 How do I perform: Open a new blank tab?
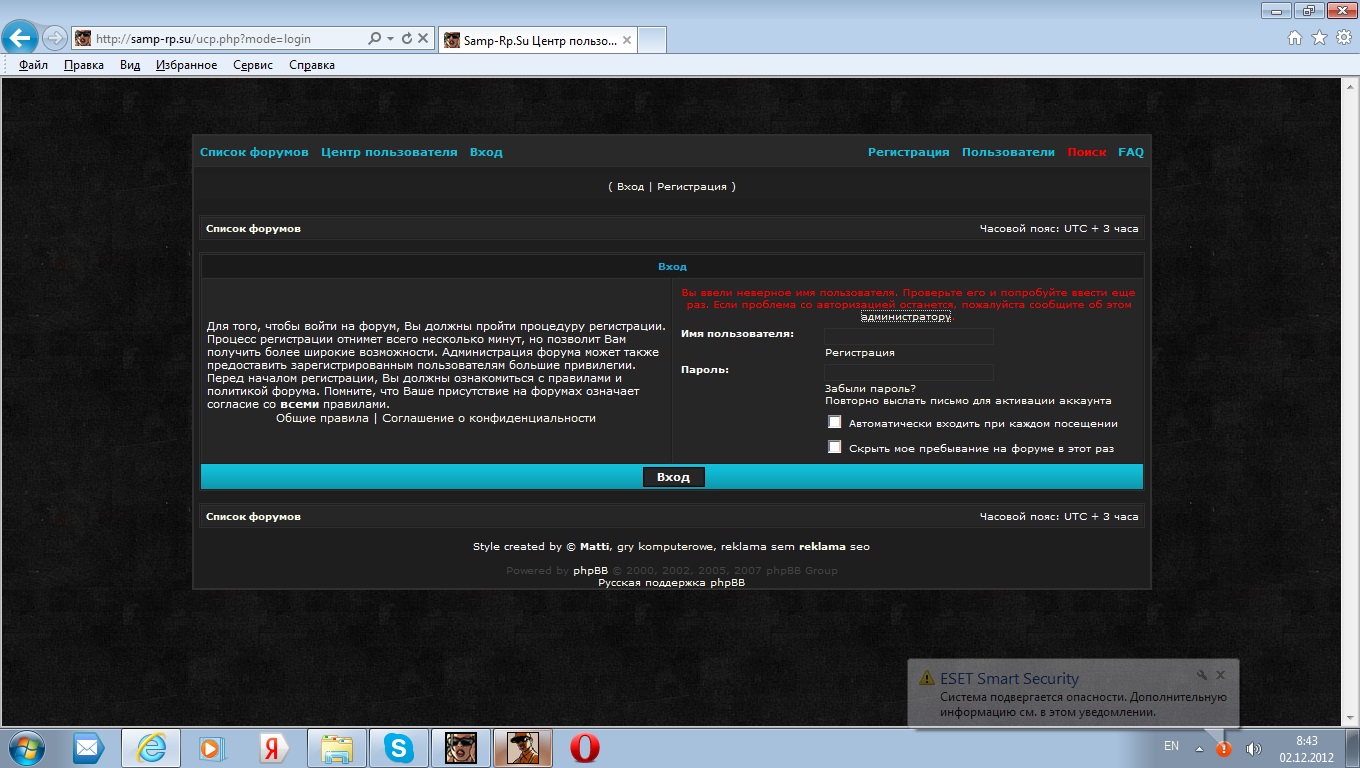652,40
